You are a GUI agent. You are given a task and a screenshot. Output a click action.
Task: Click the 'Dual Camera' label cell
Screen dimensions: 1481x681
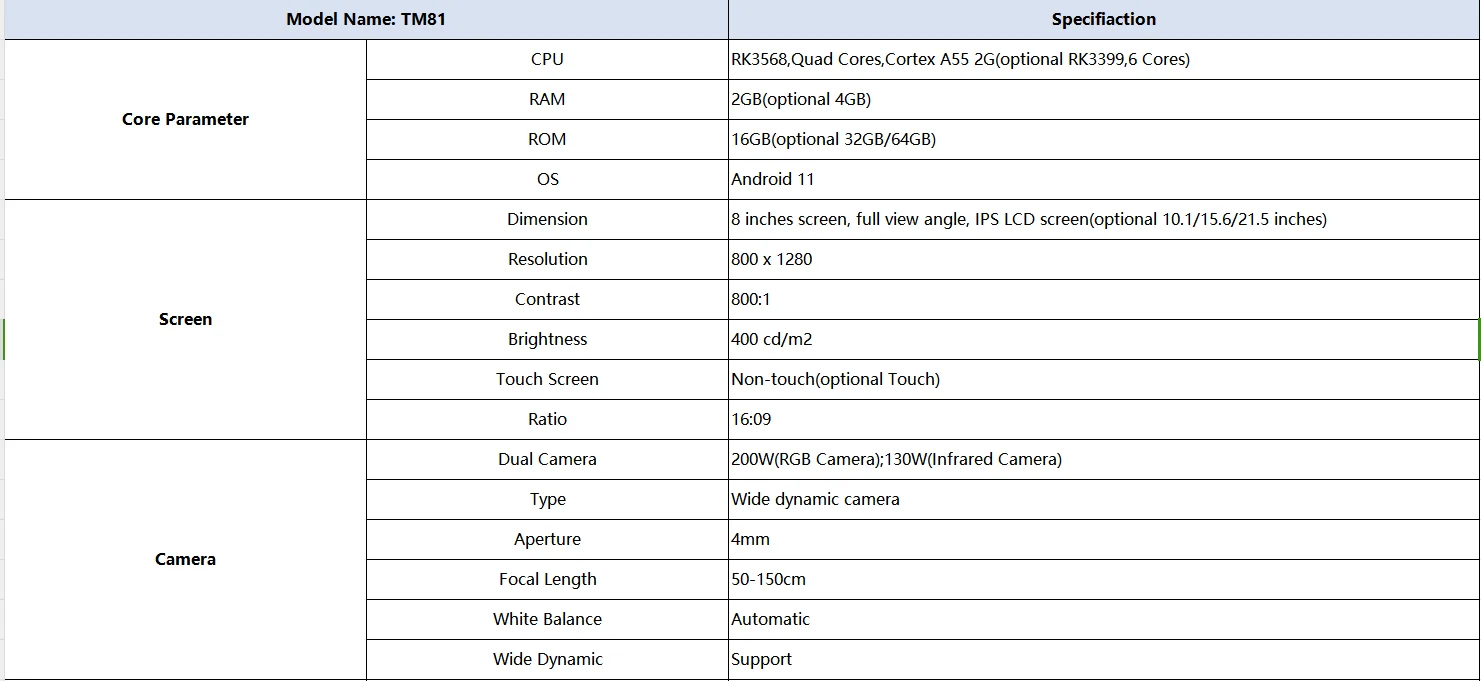(547, 459)
